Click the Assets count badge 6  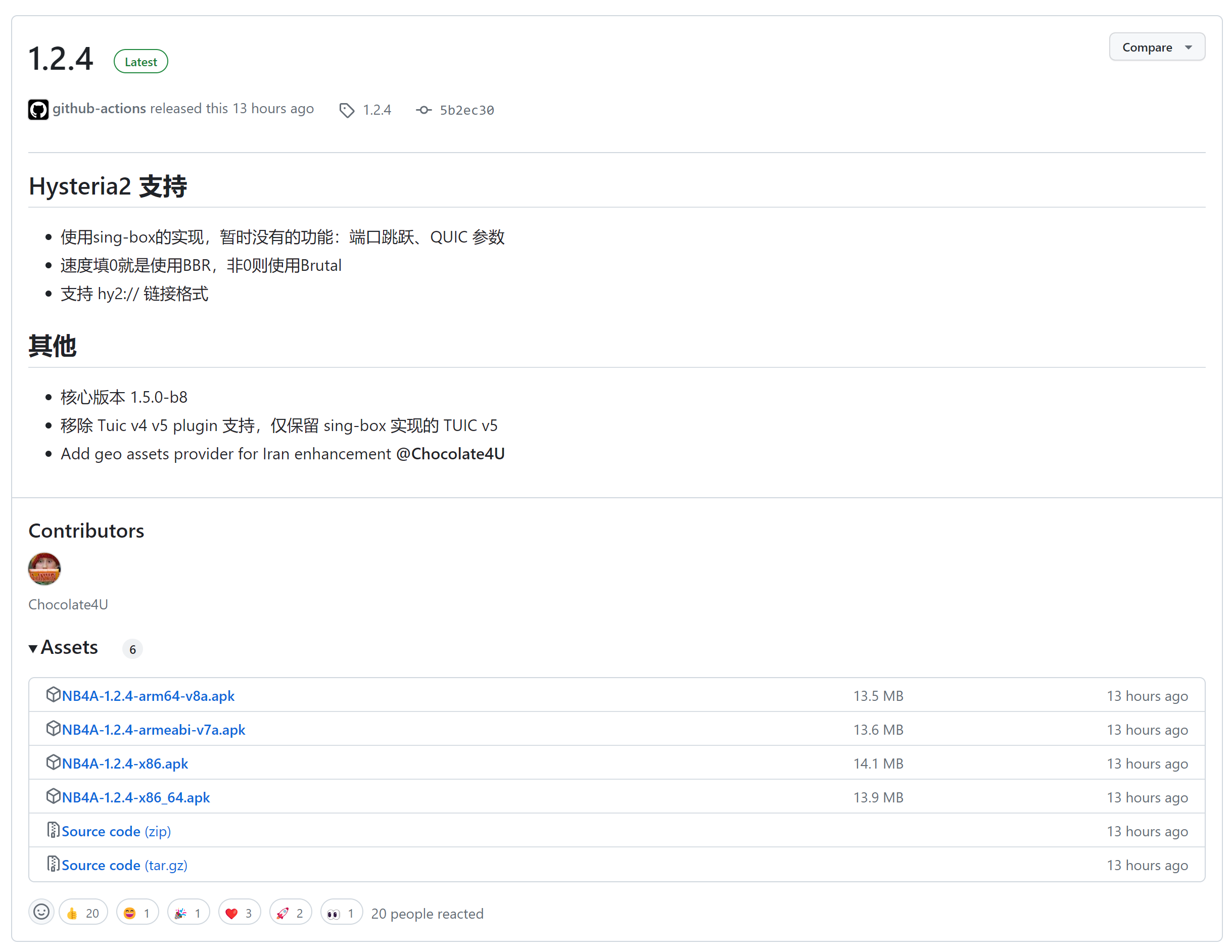coord(132,649)
